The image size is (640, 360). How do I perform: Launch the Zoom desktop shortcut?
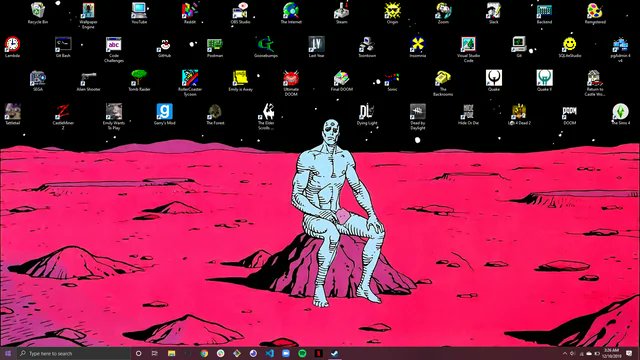coord(443,13)
